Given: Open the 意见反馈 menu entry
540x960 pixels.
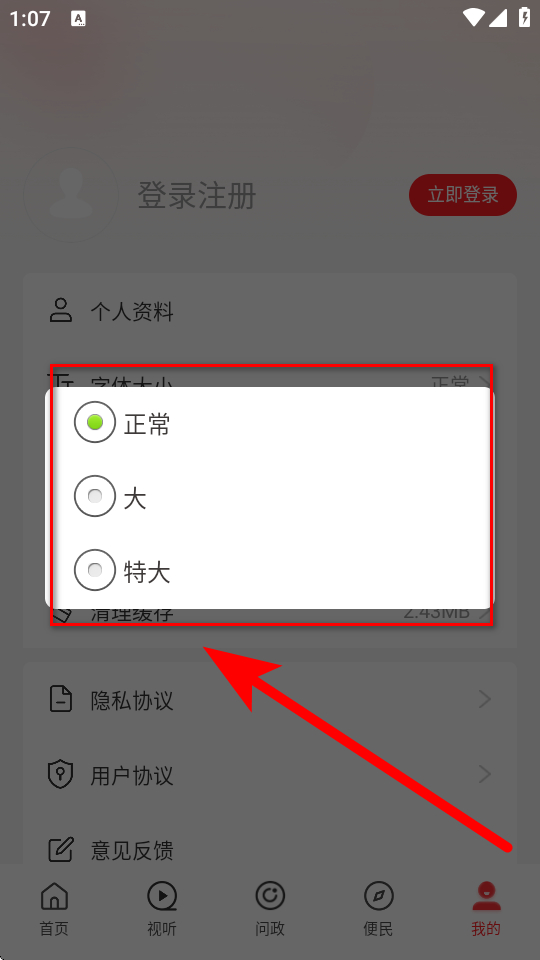Looking at the screenshot, I should click(270, 850).
